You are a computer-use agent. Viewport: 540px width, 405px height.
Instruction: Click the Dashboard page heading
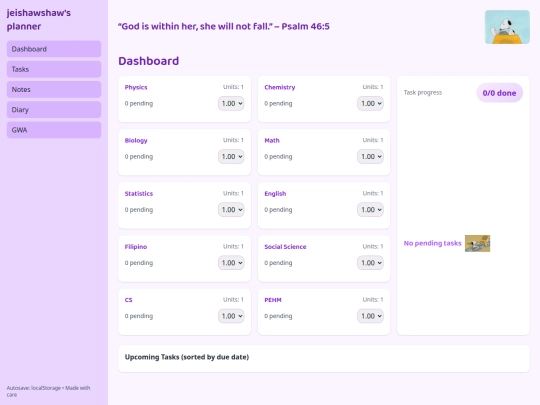(148, 61)
